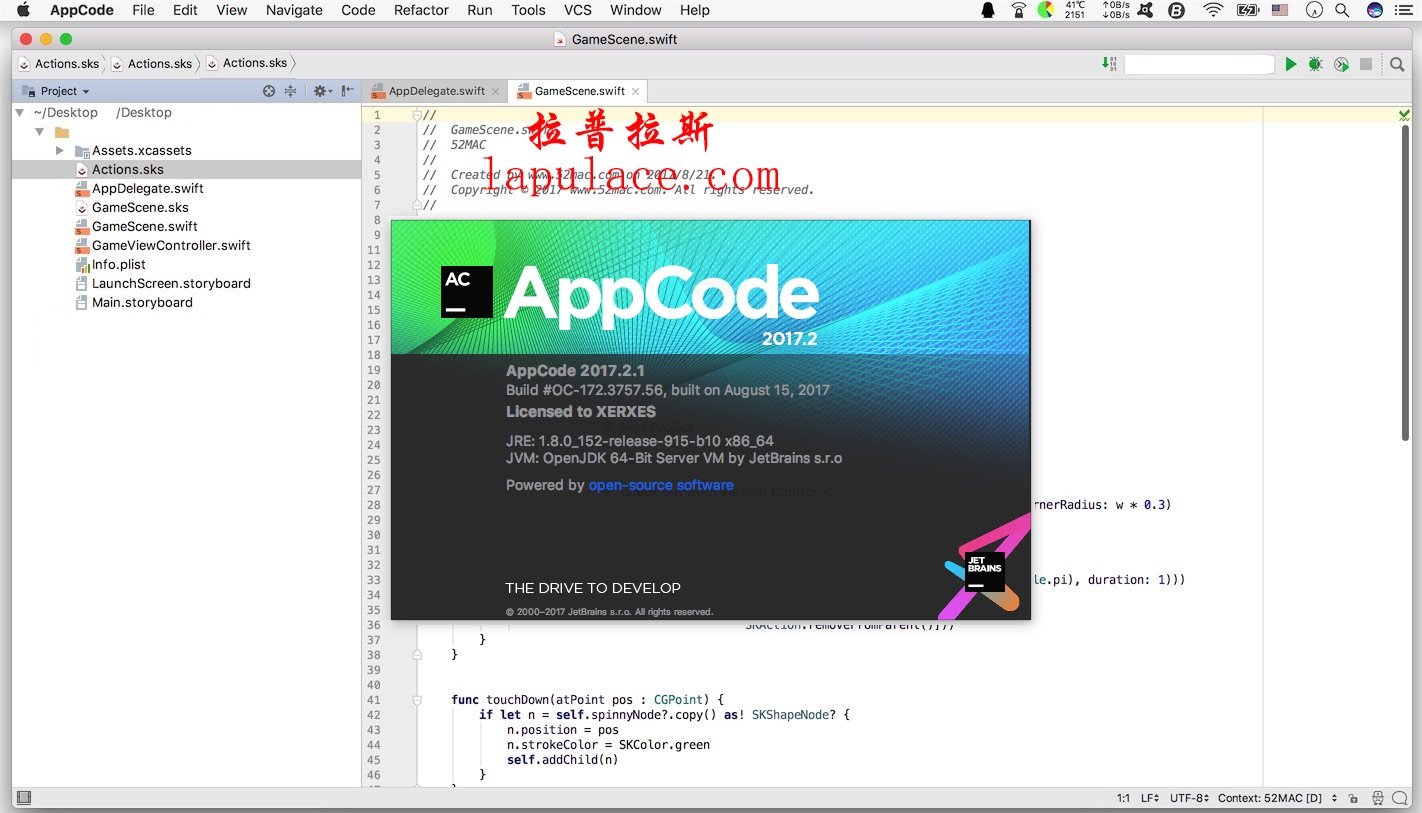The width and height of the screenshot is (1422, 813).
Task: Open the notifications speech bubble in status bar
Action: pyautogui.click(x=1401, y=798)
